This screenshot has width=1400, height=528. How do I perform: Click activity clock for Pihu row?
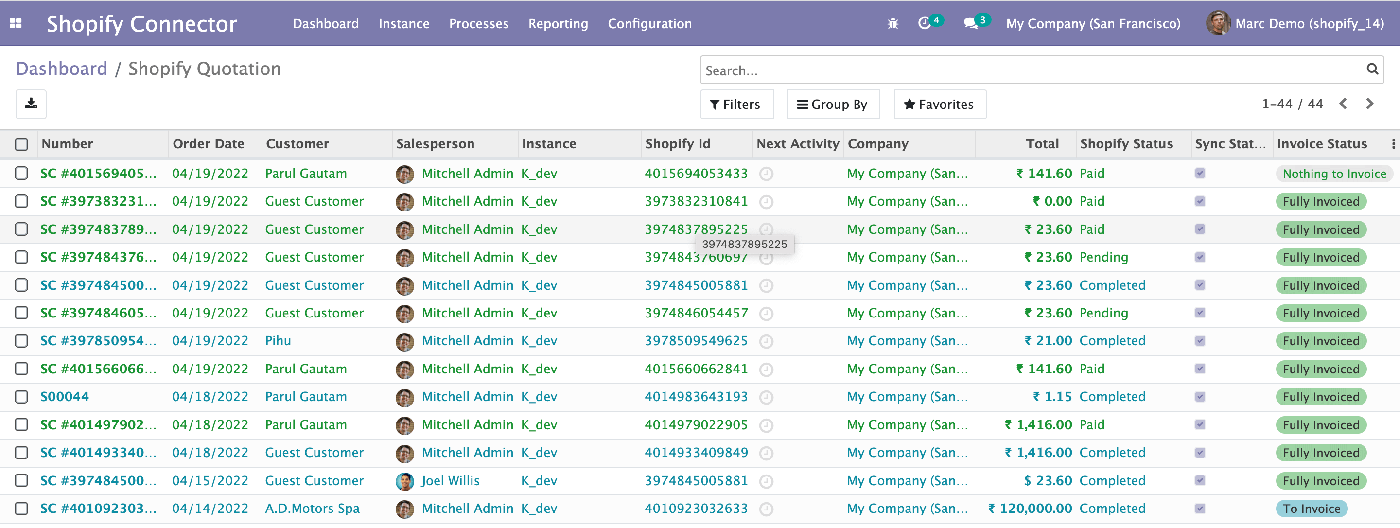(766, 341)
